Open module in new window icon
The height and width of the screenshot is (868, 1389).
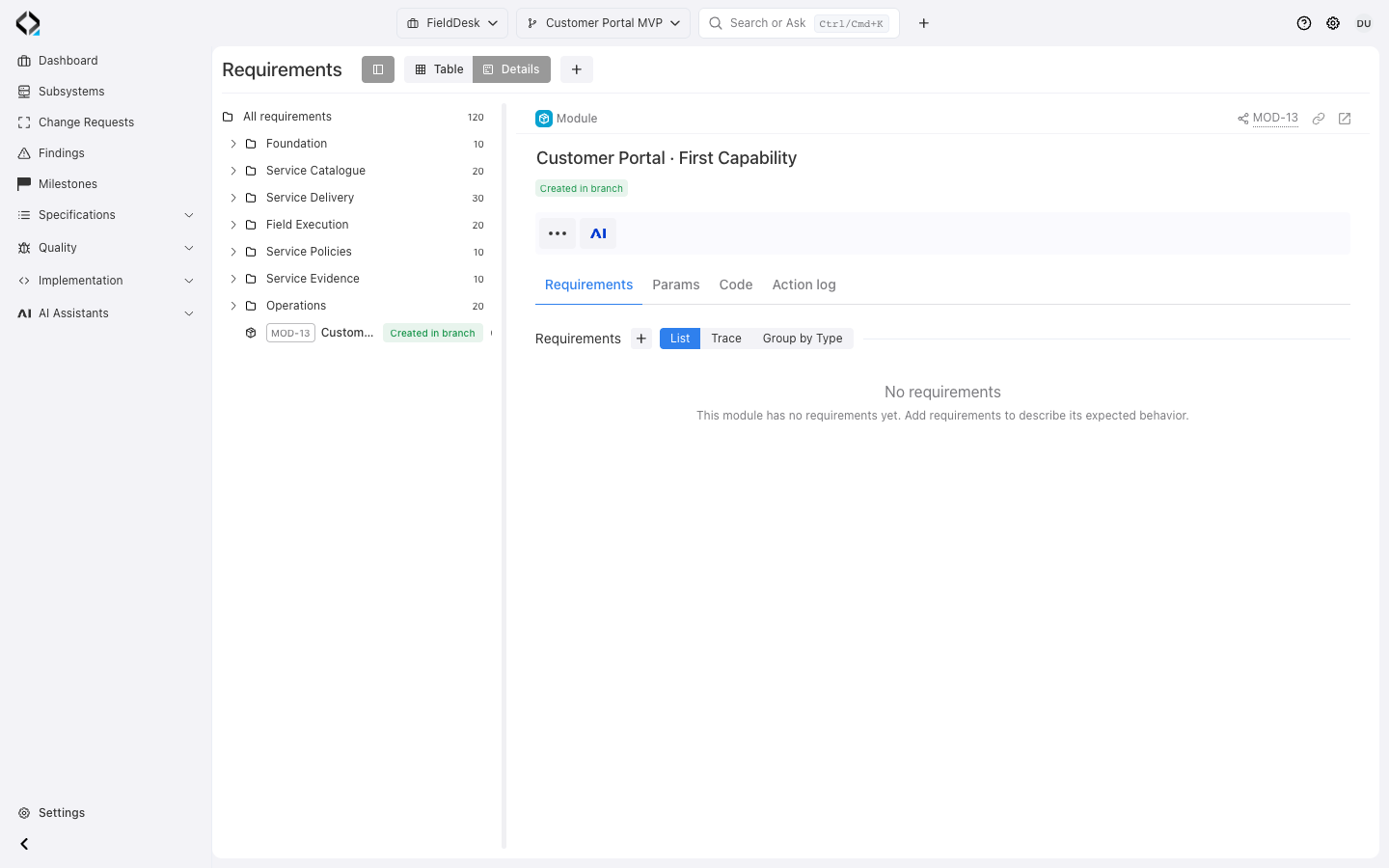tap(1345, 119)
